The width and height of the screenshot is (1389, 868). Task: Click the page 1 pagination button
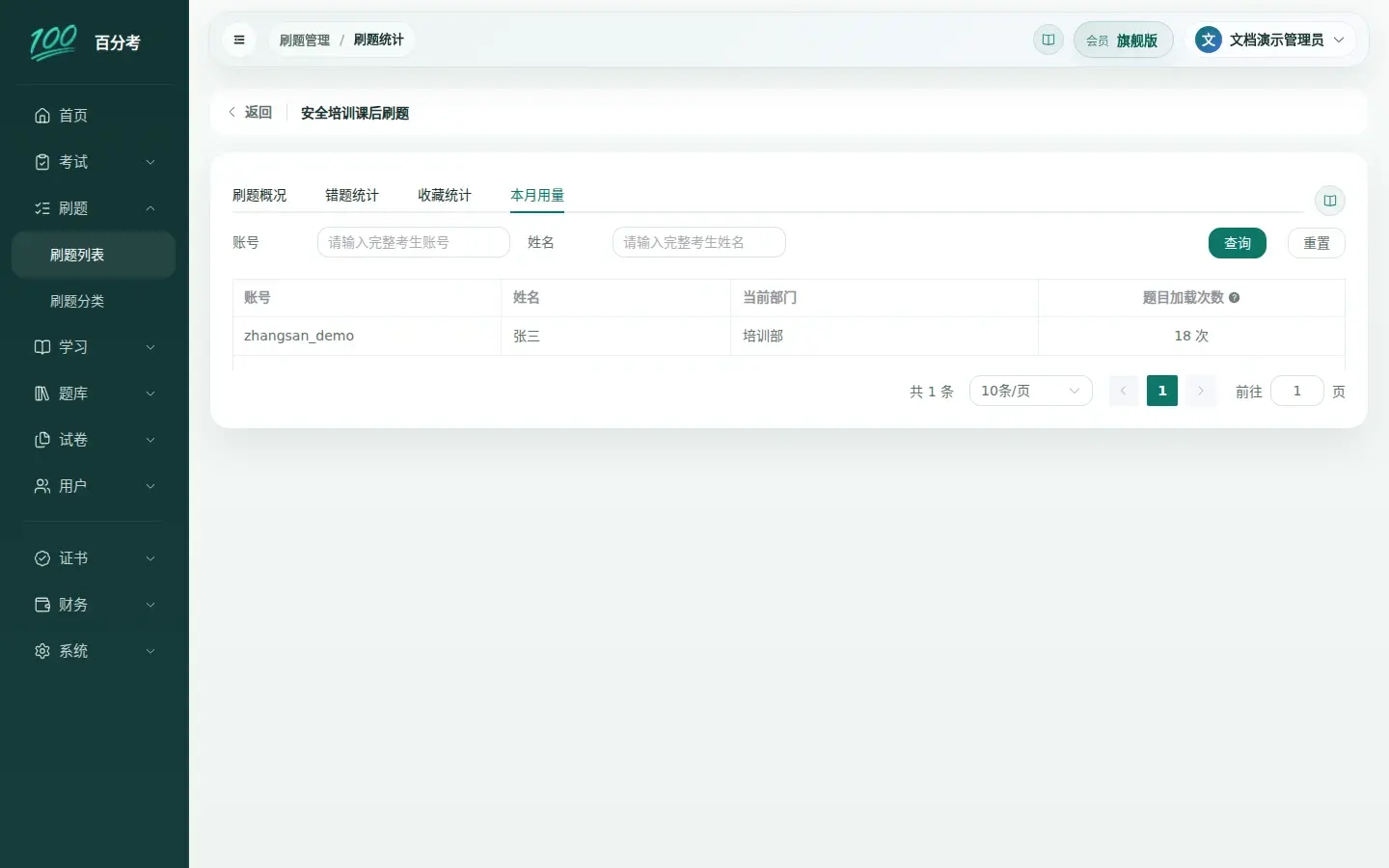point(1162,391)
